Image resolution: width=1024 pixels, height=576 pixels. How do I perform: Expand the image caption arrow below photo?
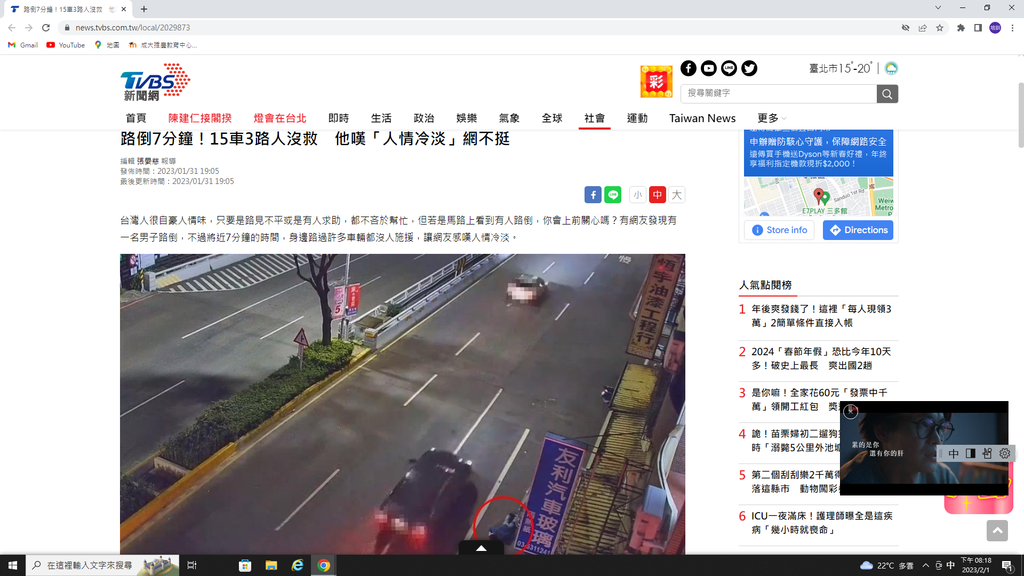(481, 548)
